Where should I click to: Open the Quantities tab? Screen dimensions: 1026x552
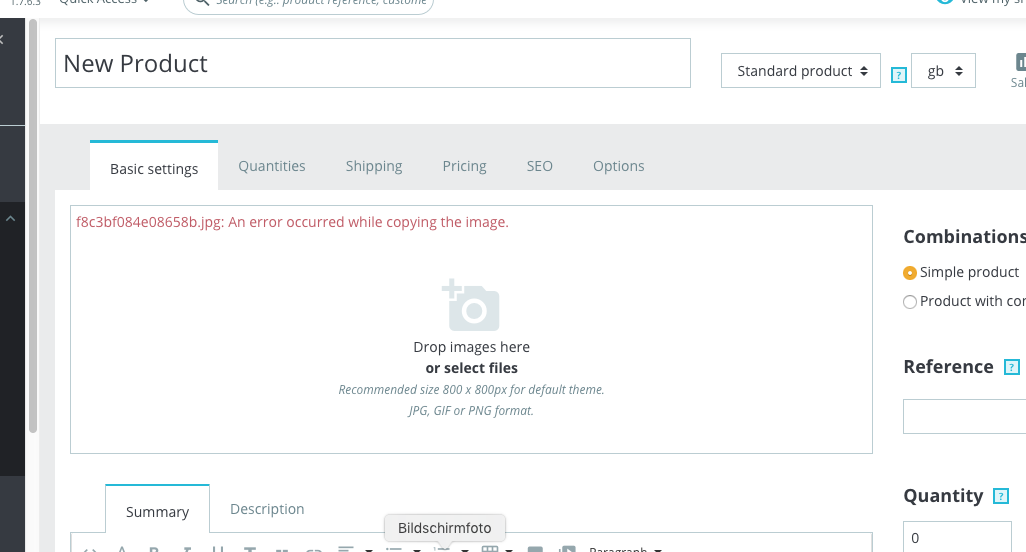(272, 166)
